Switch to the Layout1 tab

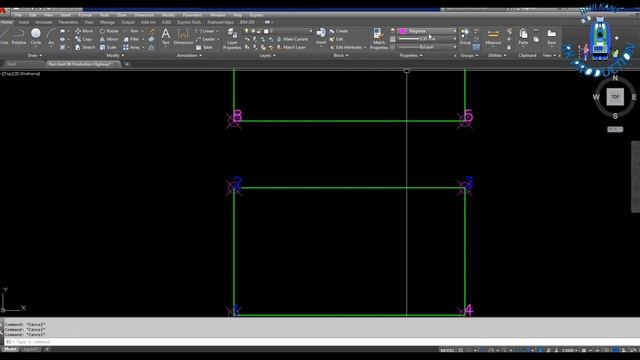31,349
